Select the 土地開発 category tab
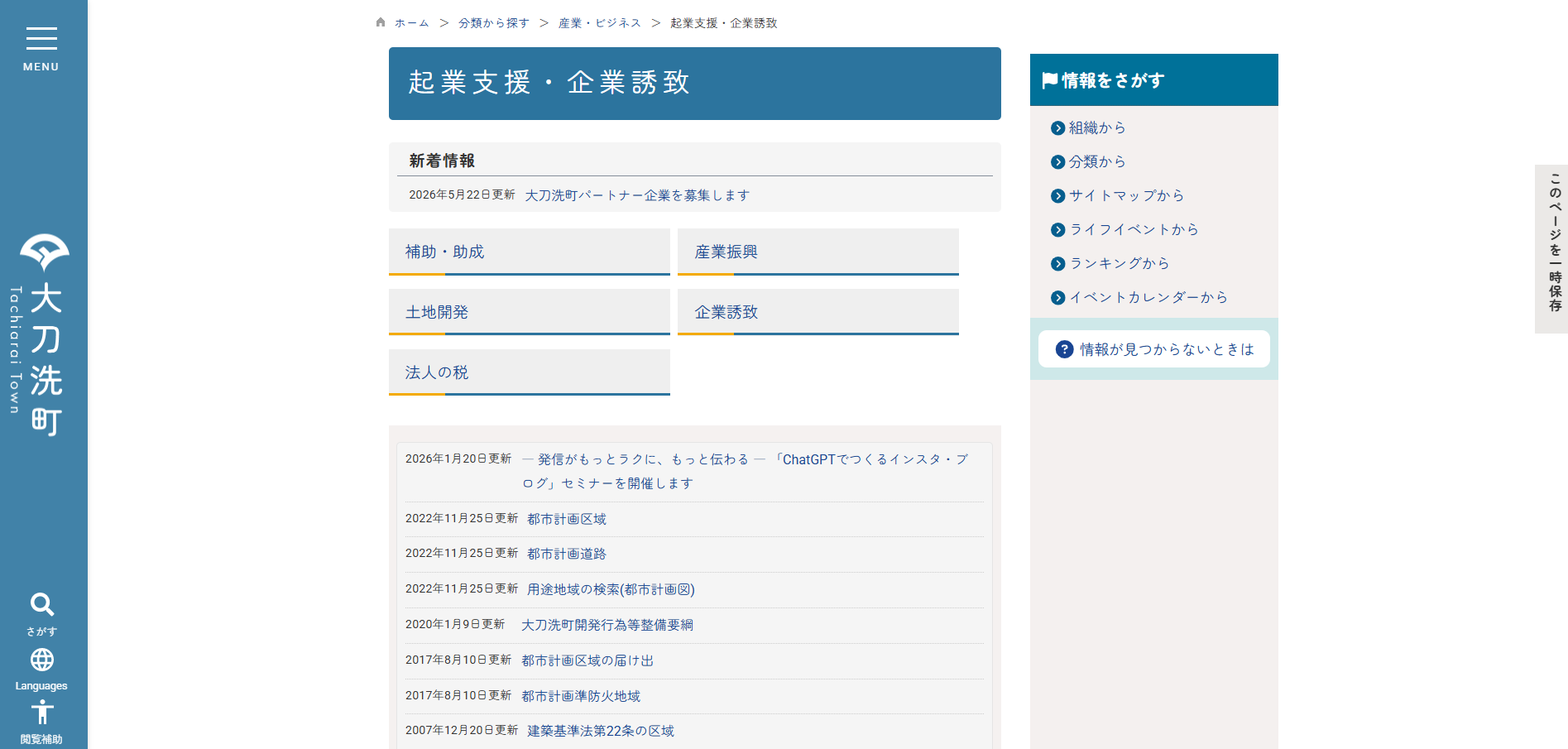This screenshot has width=1568, height=749. click(x=530, y=312)
